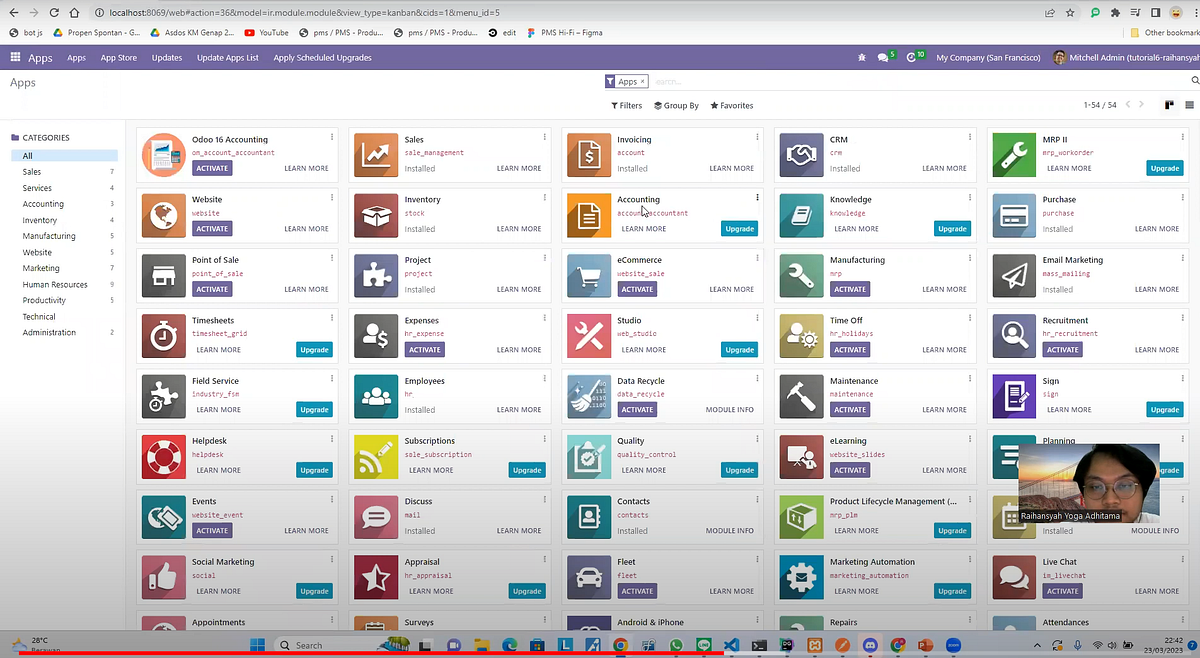The width and height of the screenshot is (1200, 658).
Task: Activate the Point of Sale app
Action: coord(212,289)
